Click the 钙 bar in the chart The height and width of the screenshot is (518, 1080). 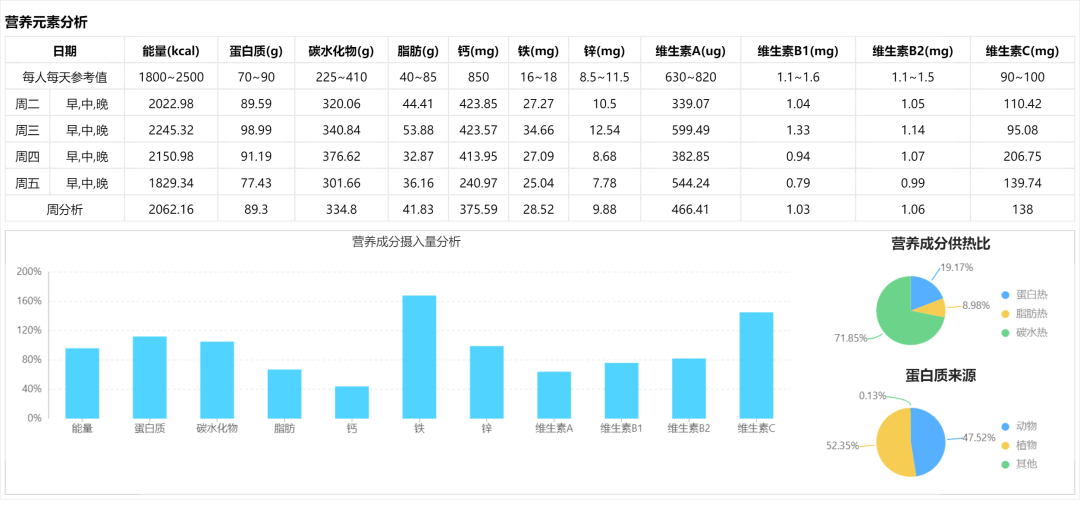(x=352, y=402)
